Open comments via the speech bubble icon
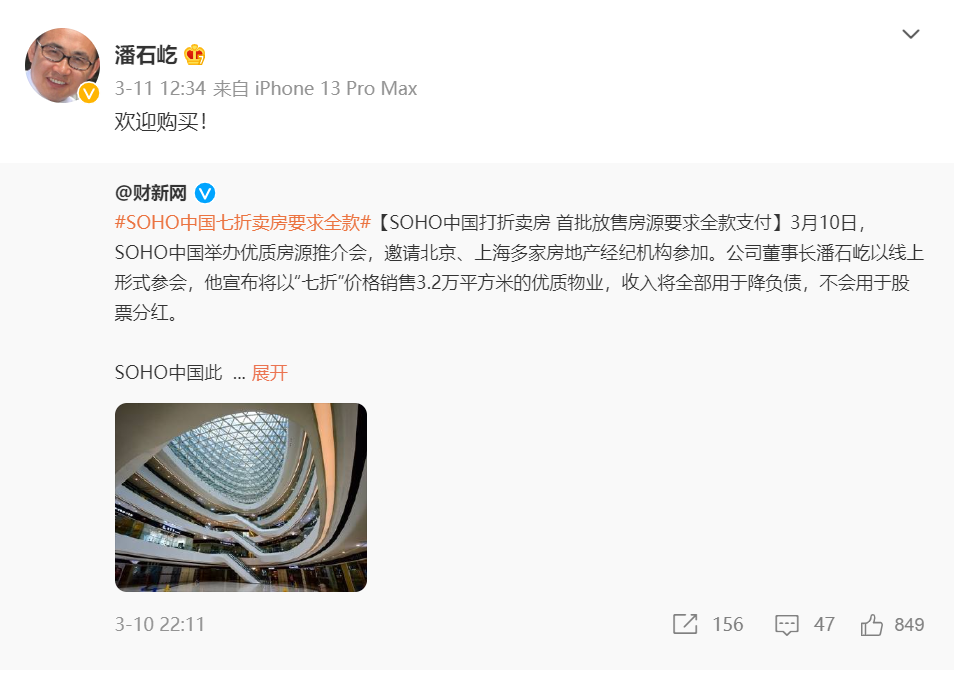954x681 pixels. click(787, 624)
